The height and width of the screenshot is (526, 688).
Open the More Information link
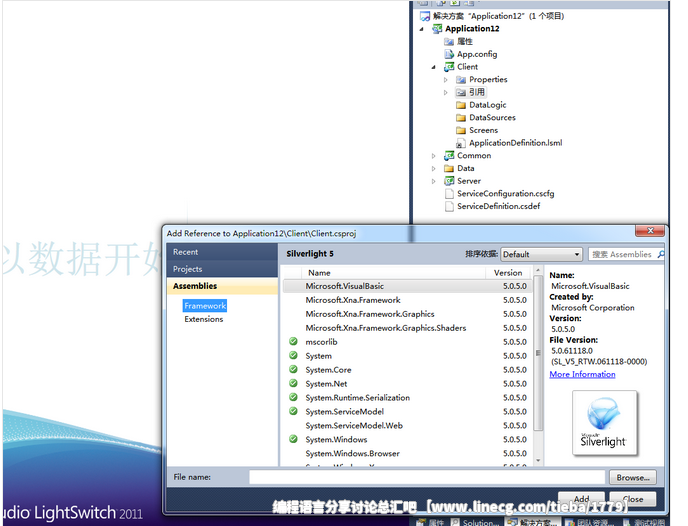click(x=582, y=374)
